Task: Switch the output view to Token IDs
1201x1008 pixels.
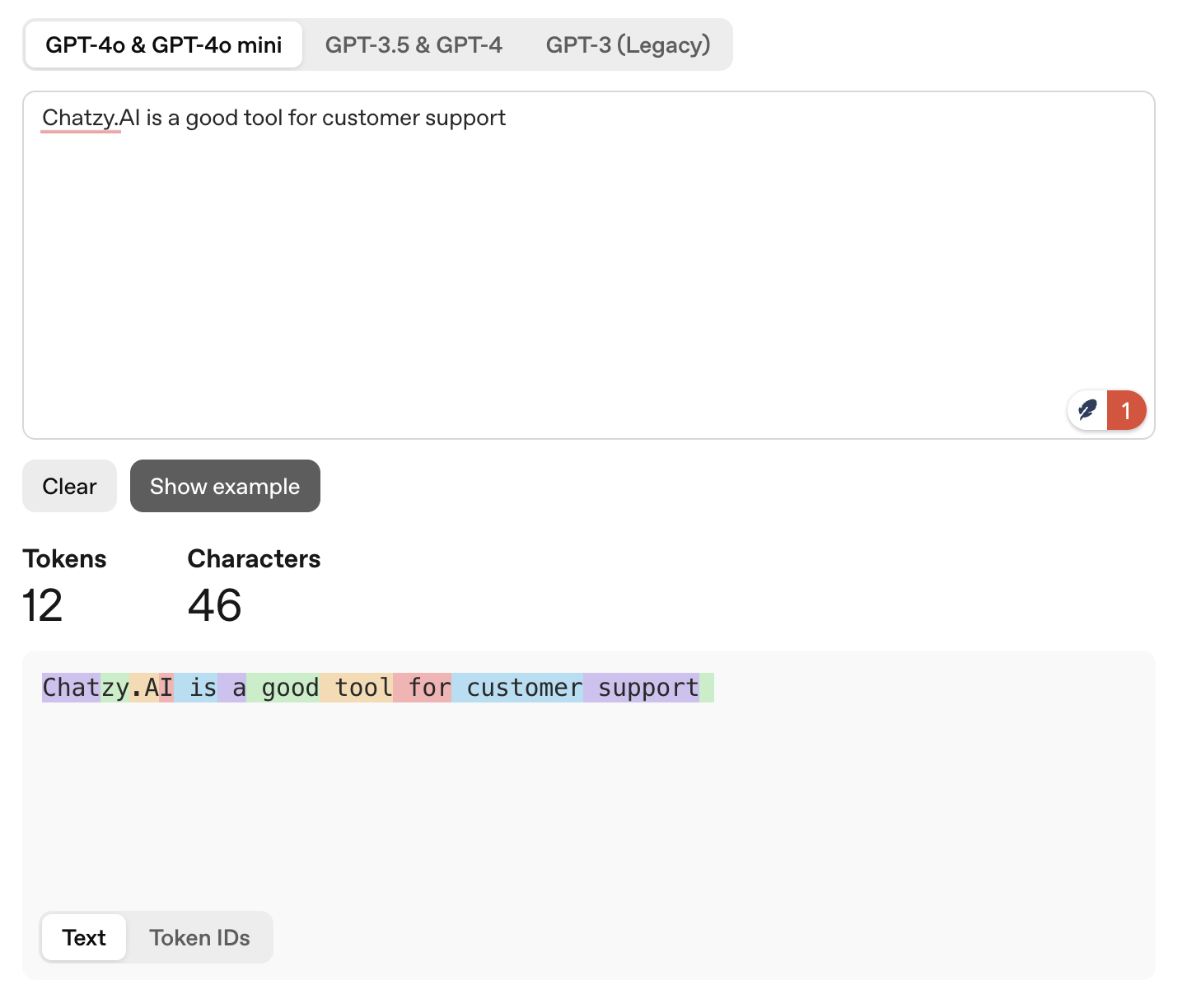Action: 199,937
